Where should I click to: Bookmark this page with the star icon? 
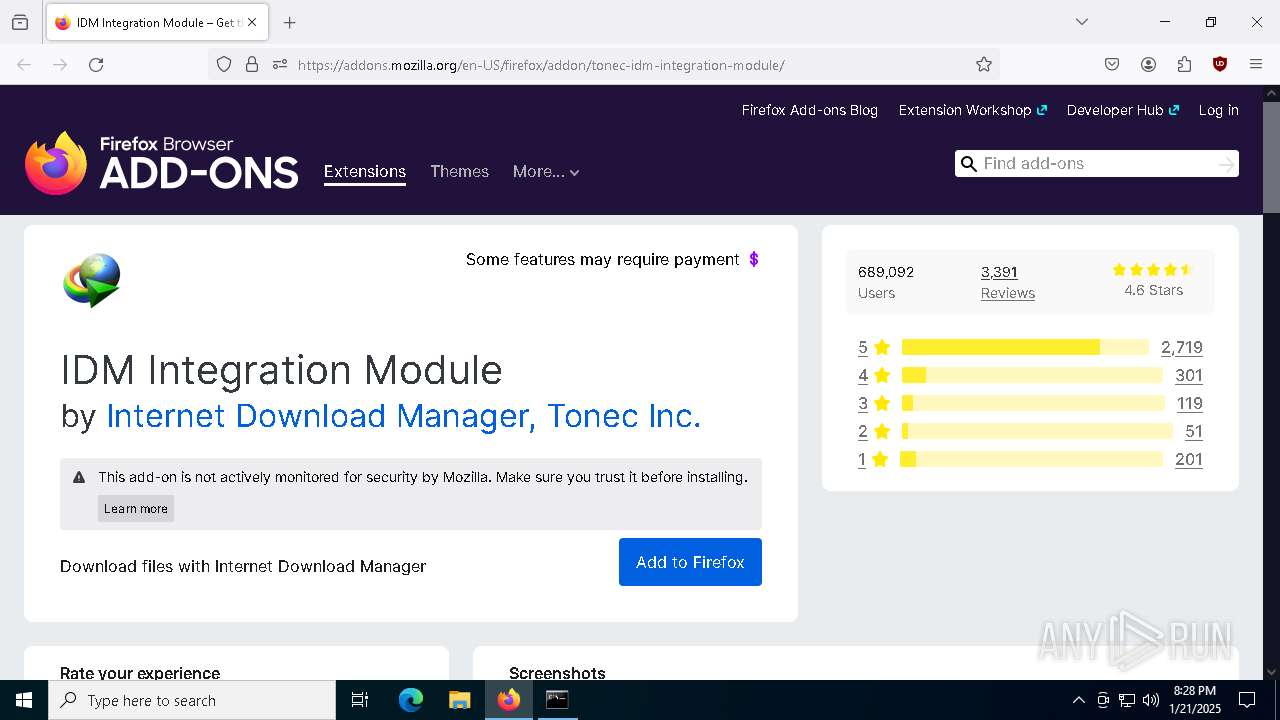(984, 64)
